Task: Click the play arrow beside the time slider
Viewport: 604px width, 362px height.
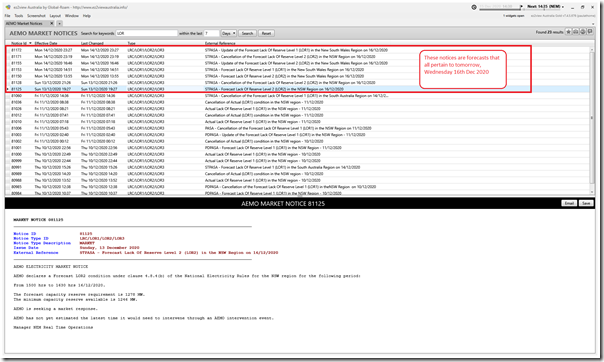Action: coord(521,7)
